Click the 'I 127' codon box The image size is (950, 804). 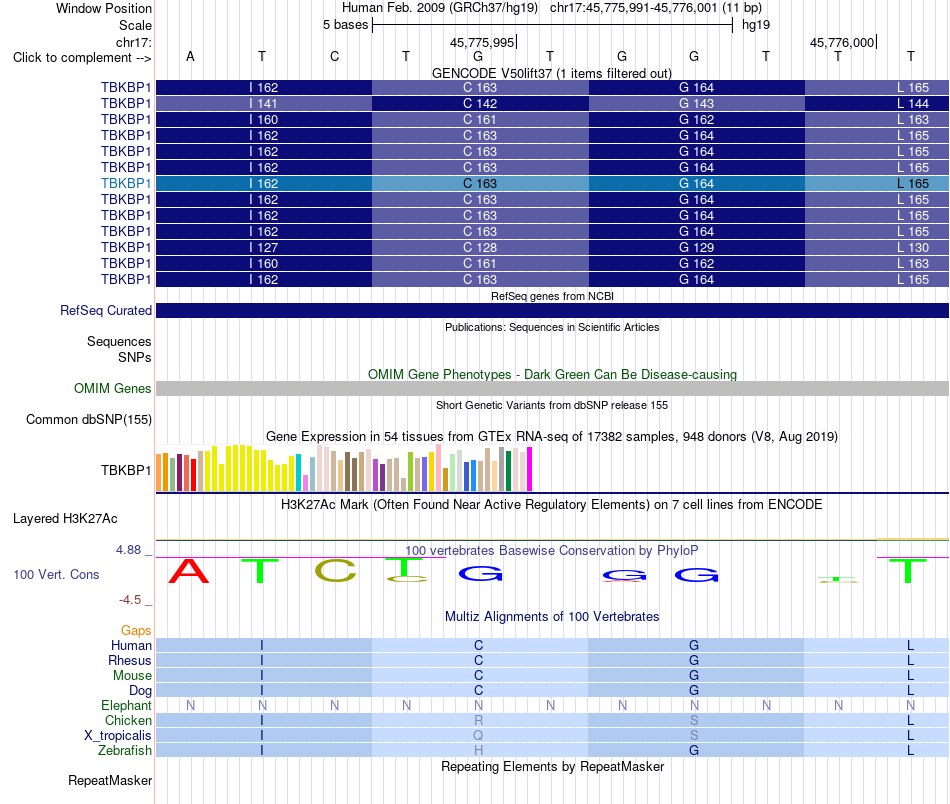(264, 247)
